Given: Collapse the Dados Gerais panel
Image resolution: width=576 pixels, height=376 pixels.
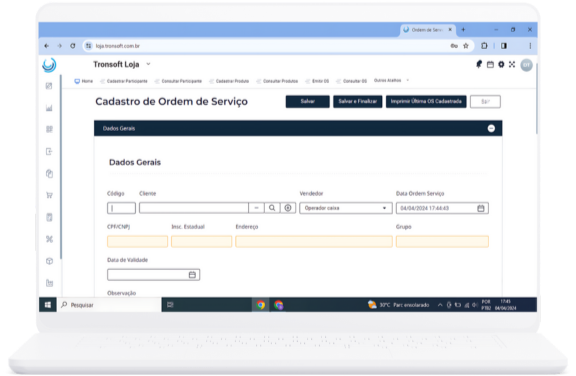Looking at the screenshot, I should 491,129.
